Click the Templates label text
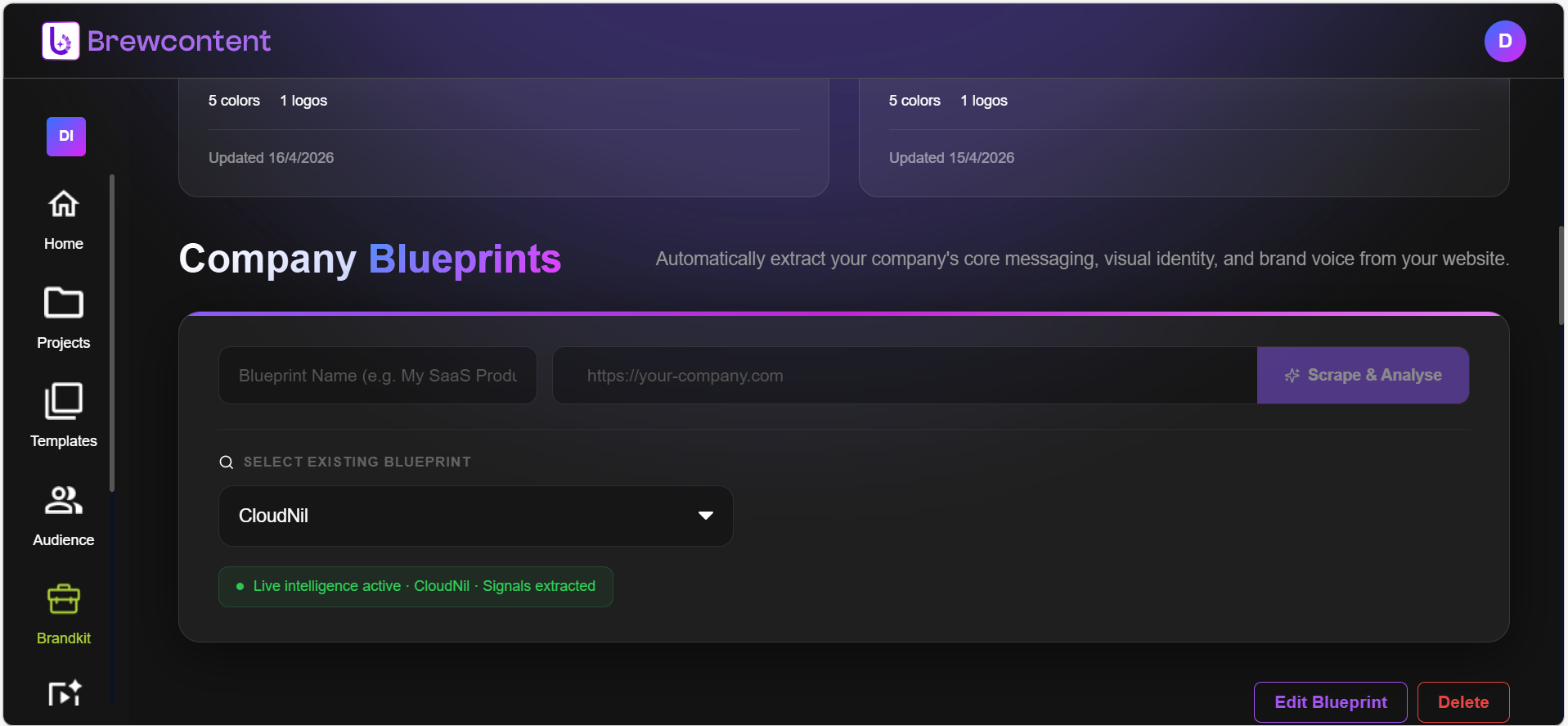This screenshot has height=726, width=1568. (x=64, y=441)
